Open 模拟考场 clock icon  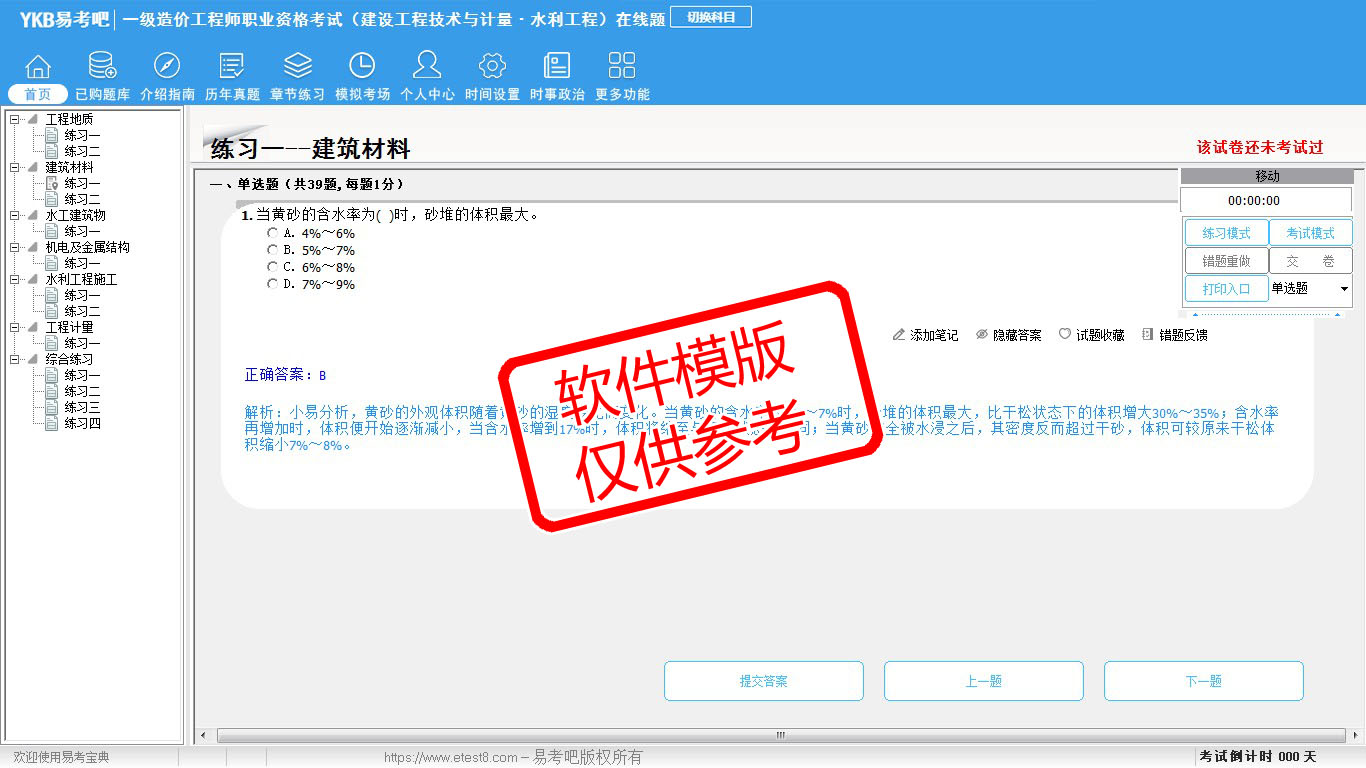(x=362, y=67)
